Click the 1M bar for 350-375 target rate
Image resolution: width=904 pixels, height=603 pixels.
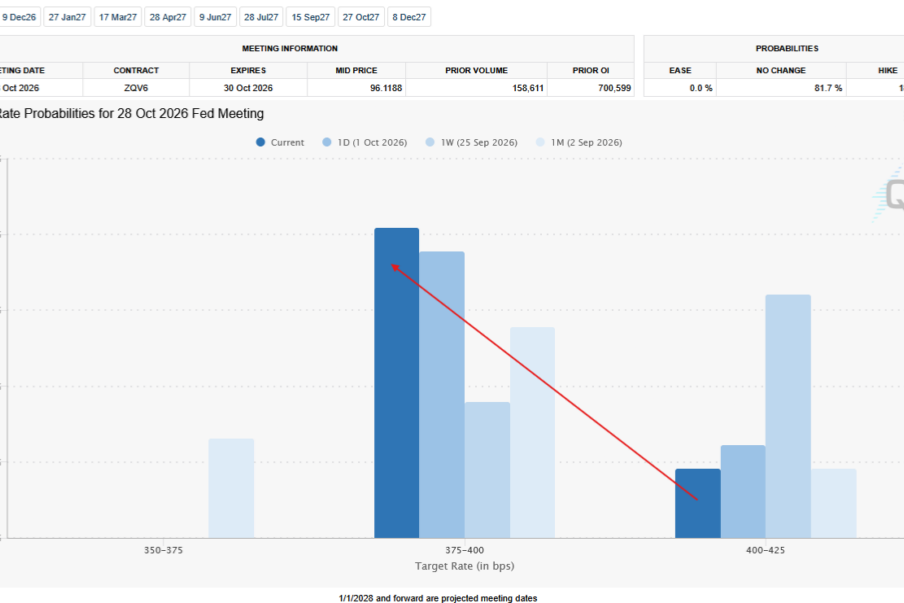tap(231, 489)
